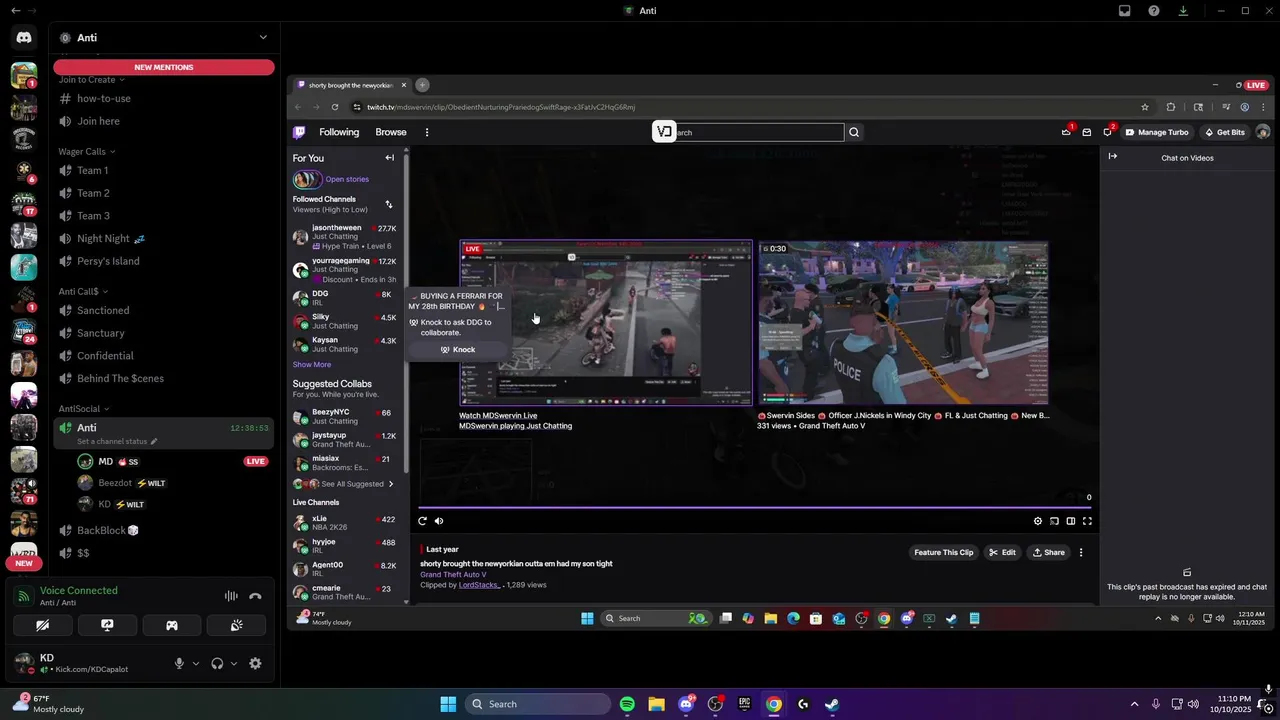Join the Persy's Island voice channel
The height and width of the screenshot is (720, 1280).
[164, 261]
